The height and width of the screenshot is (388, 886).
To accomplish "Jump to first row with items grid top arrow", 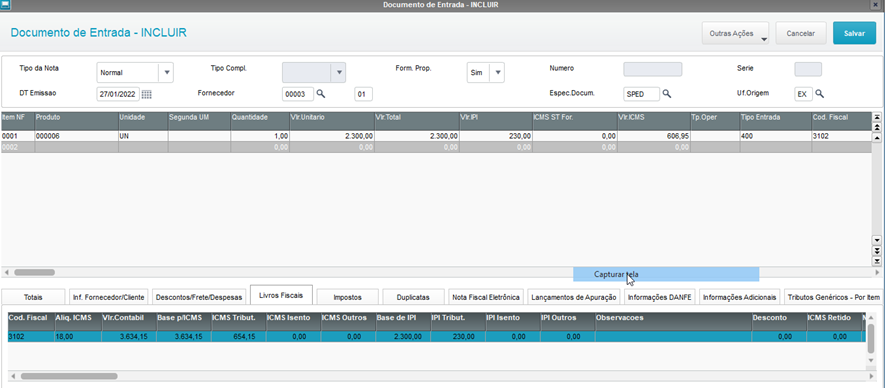I will click(877, 117).
